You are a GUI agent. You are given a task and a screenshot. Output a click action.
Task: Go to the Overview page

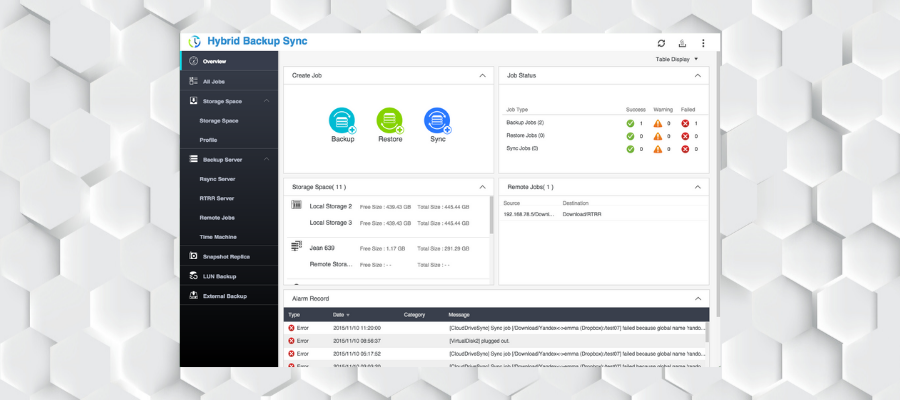[x=229, y=61]
